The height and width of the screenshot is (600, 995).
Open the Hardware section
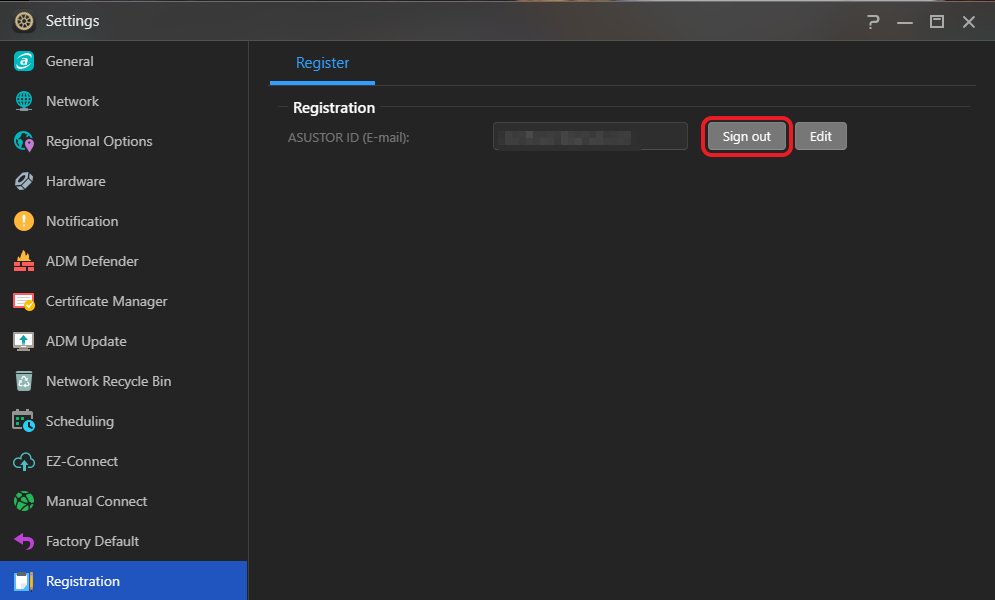click(124, 181)
